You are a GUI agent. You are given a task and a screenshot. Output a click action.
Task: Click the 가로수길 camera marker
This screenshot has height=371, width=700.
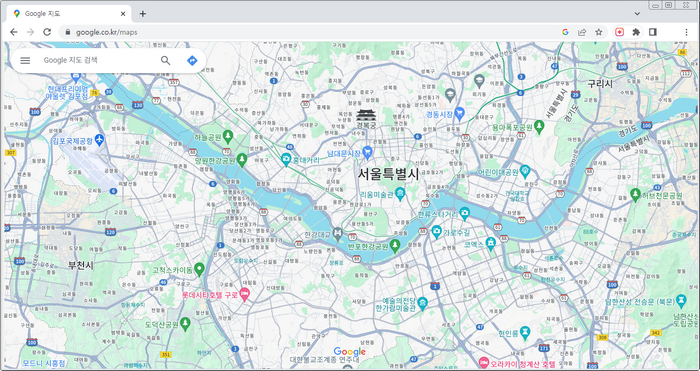tap(437, 231)
